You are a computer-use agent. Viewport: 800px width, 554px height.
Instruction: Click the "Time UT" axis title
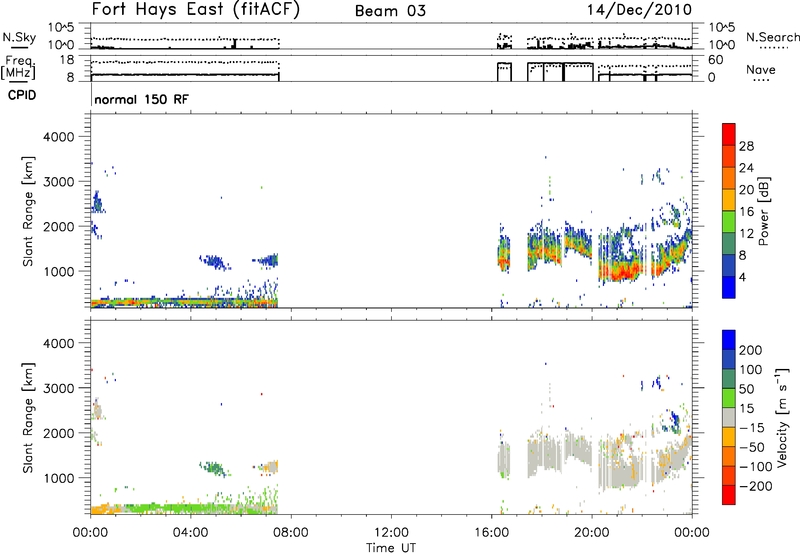(391, 547)
